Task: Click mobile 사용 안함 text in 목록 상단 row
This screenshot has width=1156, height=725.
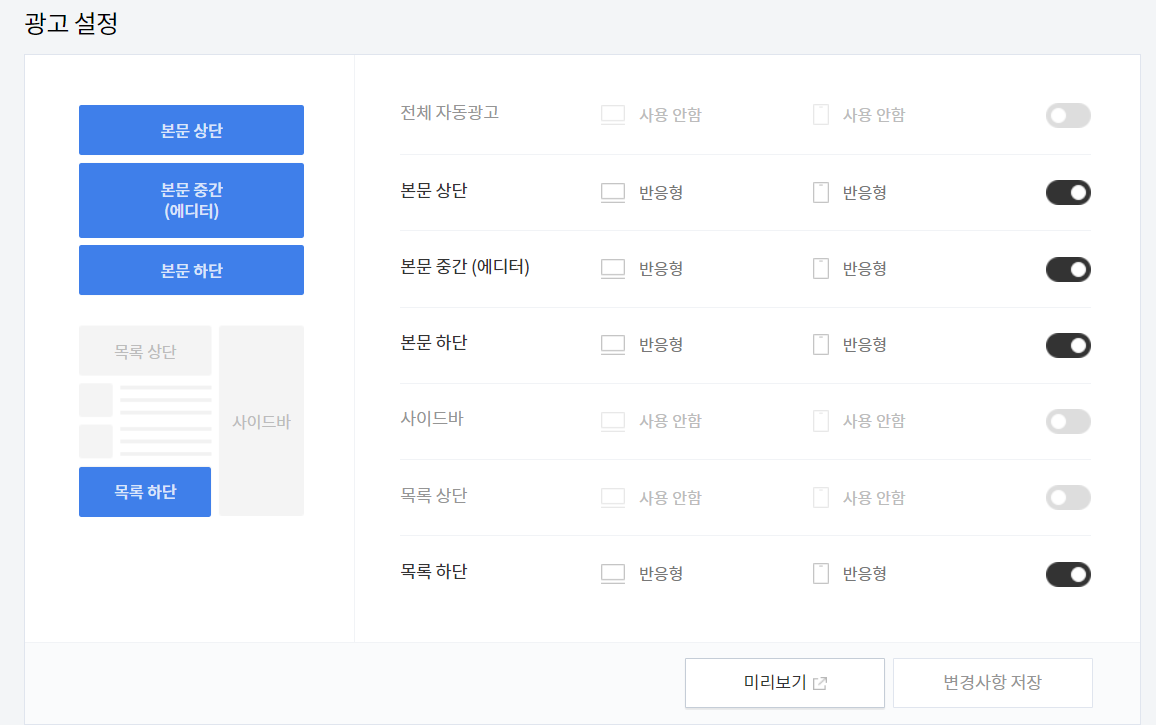Action: click(874, 498)
